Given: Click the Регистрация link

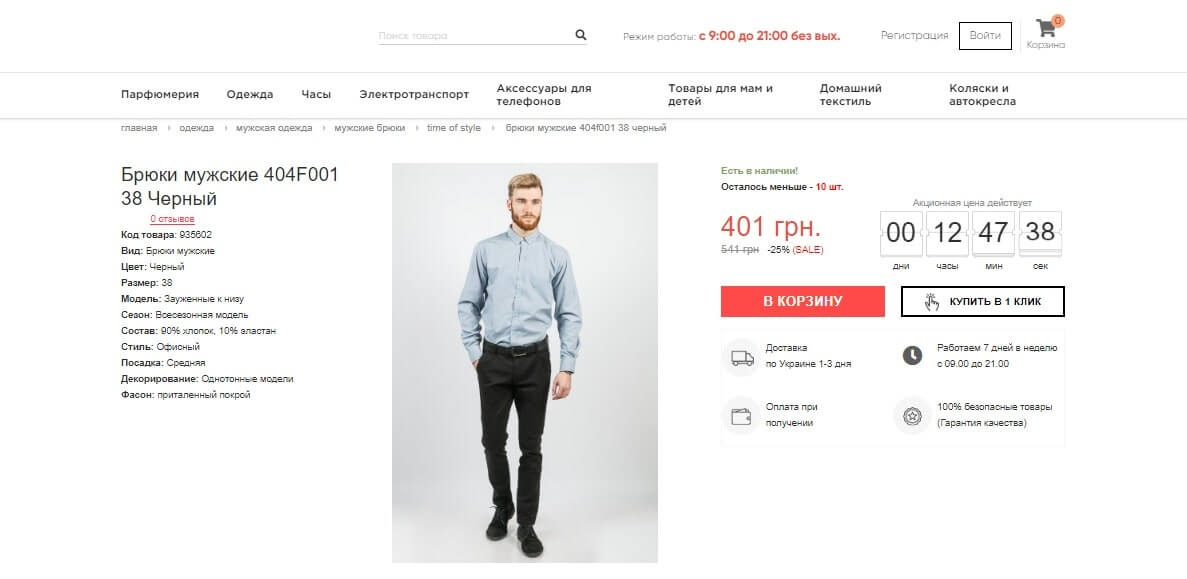Looking at the screenshot, I should point(914,36).
